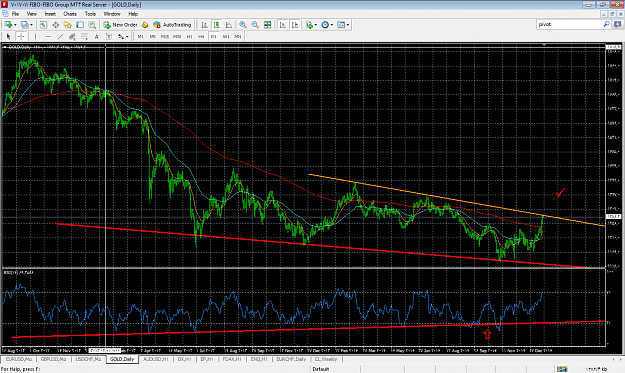Click the Default profile status entry
625x373 pixels.
click(320, 369)
